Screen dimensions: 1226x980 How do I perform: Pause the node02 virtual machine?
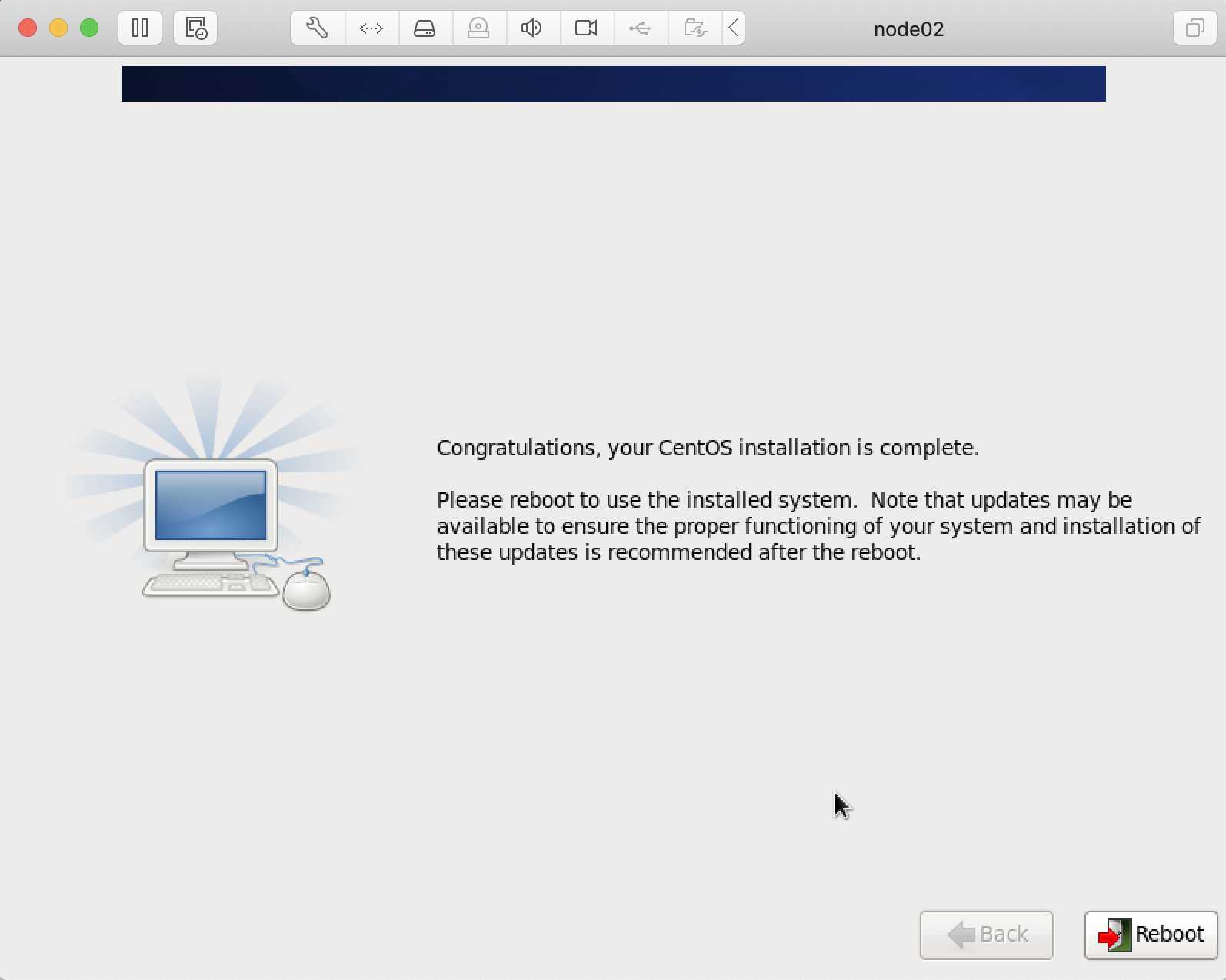140,28
